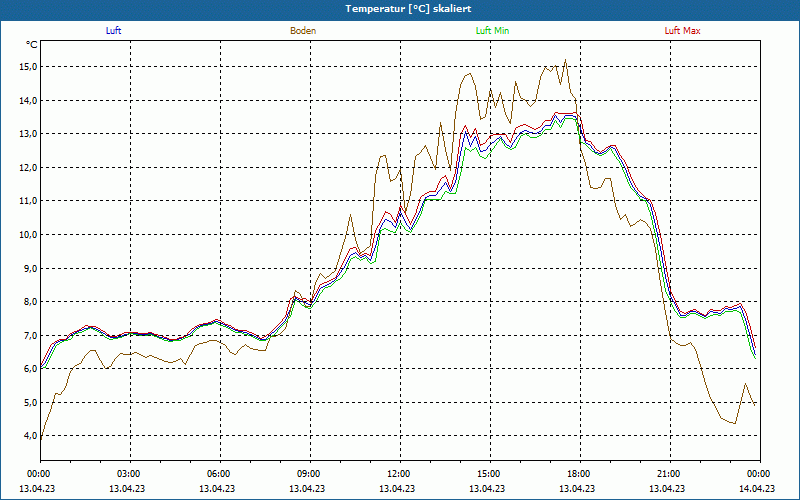Click the 14,0 y-axis value
Screen dimensions: 800x500
click(29, 101)
